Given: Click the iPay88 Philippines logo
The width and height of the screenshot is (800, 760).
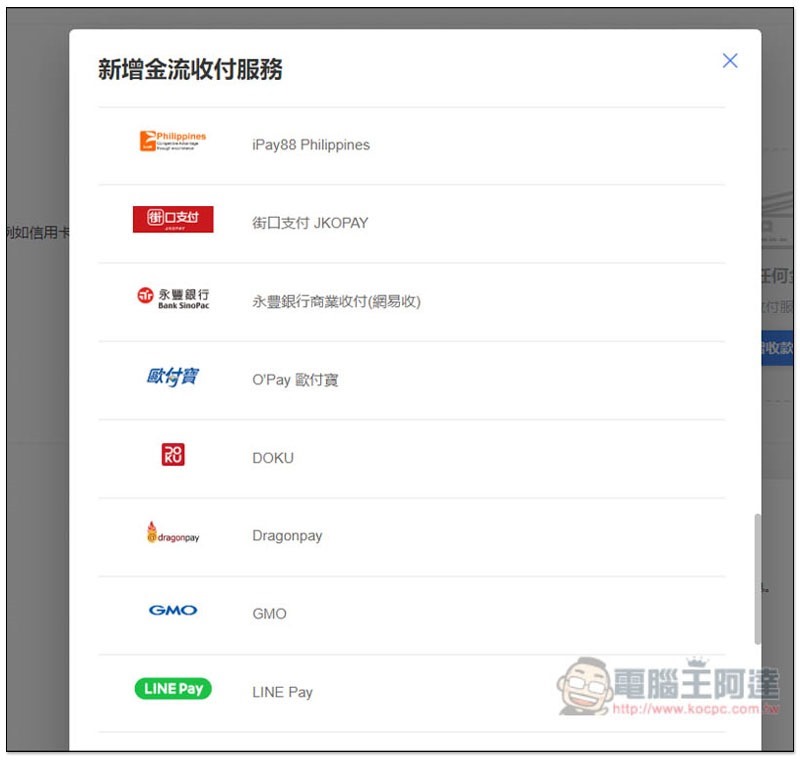Looking at the screenshot, I should click(173, 141).
